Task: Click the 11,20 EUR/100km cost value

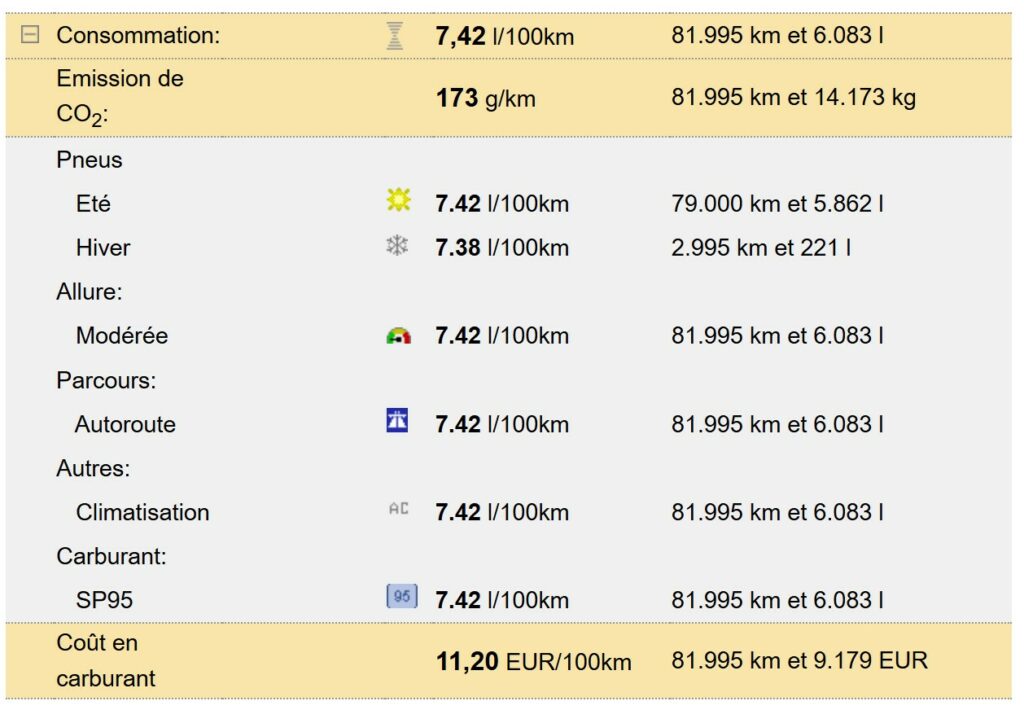Action: click(533, 661)
